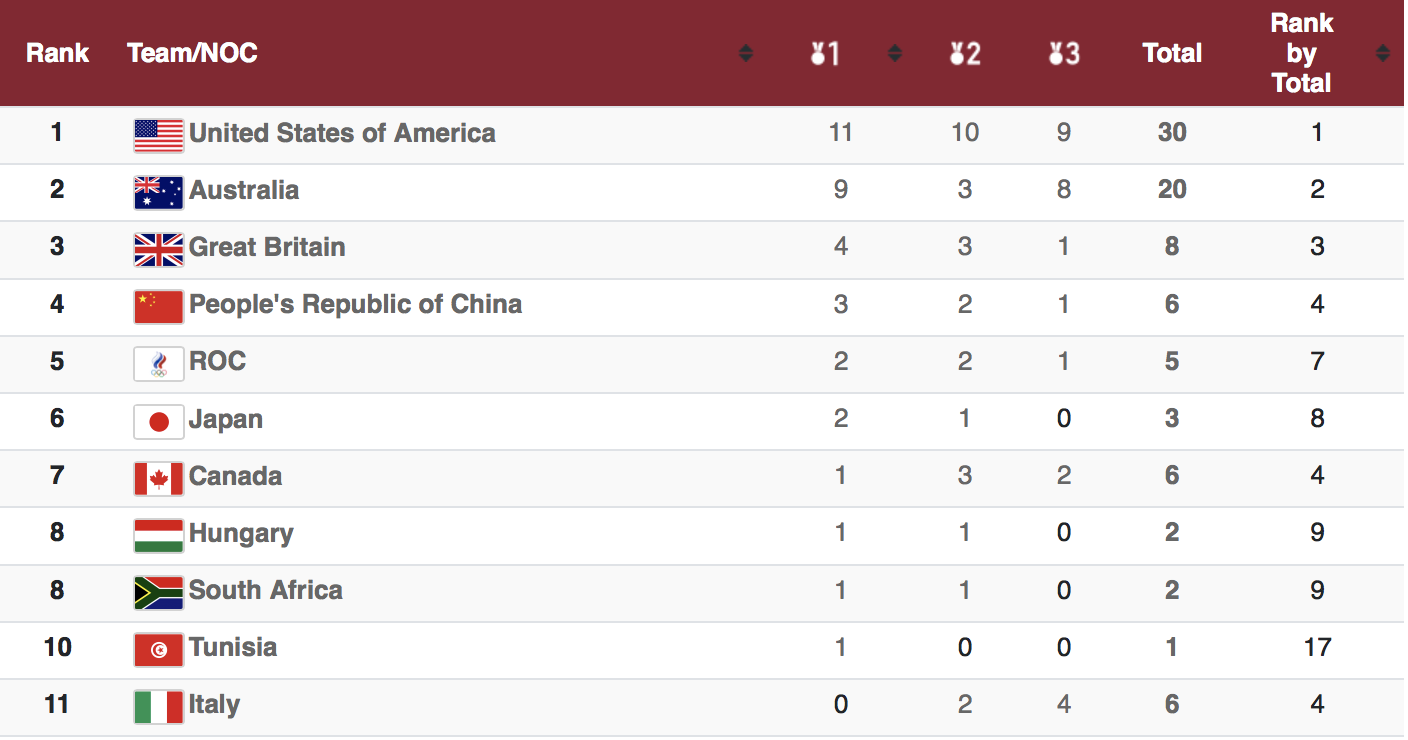Sort by Rank by Total arrows
1408x740 pixels.
[x=1383, y=53]
